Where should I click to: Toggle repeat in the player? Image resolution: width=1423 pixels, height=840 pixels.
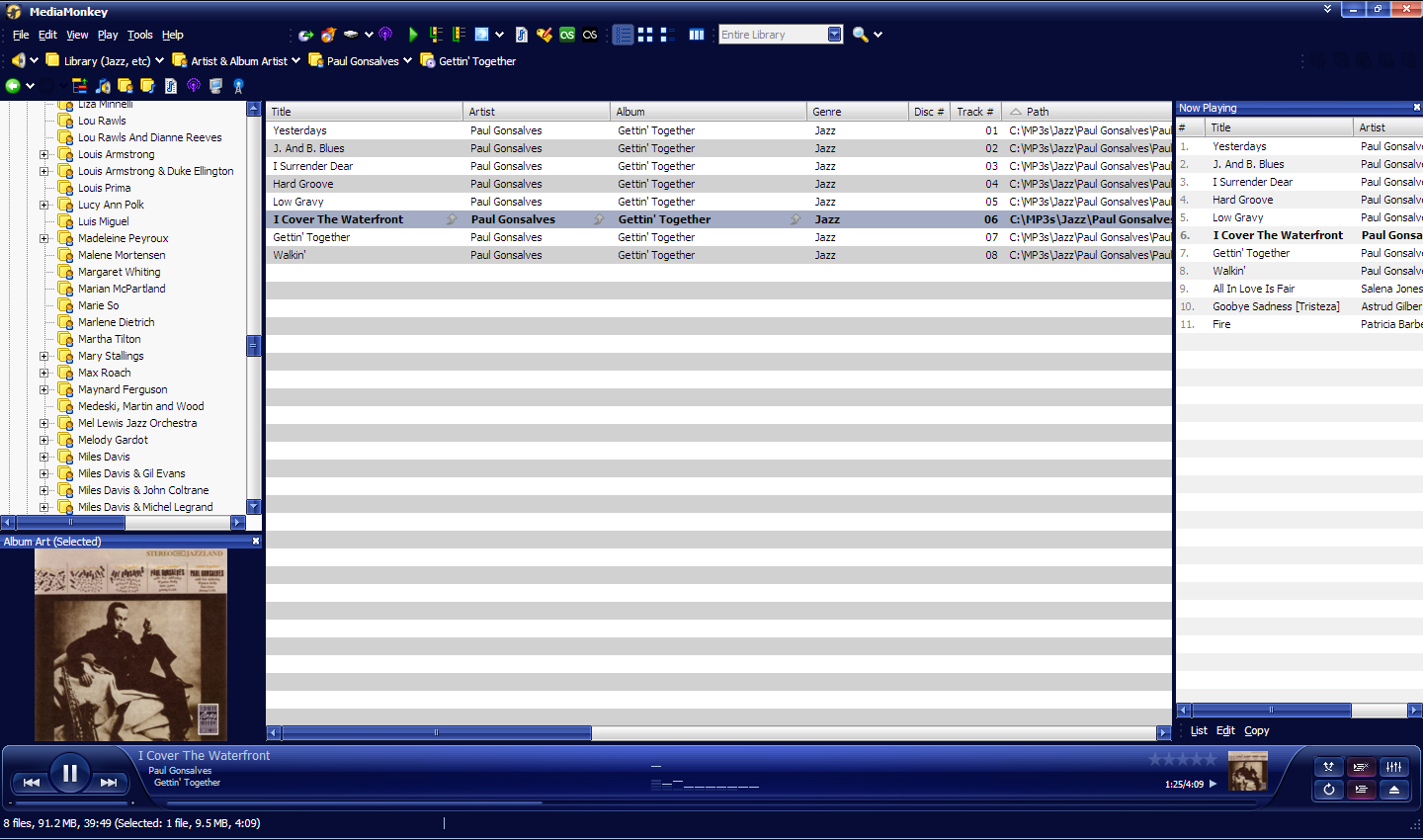point(1329,790)
